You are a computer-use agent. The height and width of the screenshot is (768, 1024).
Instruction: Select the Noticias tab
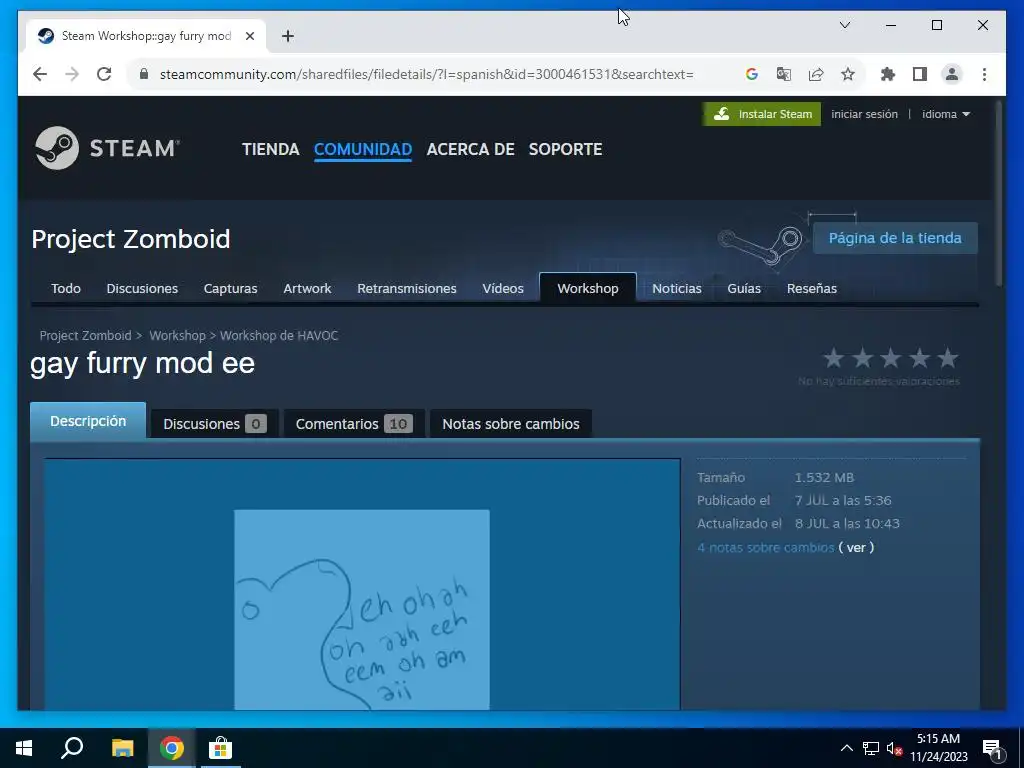click(x=677, y=289)
